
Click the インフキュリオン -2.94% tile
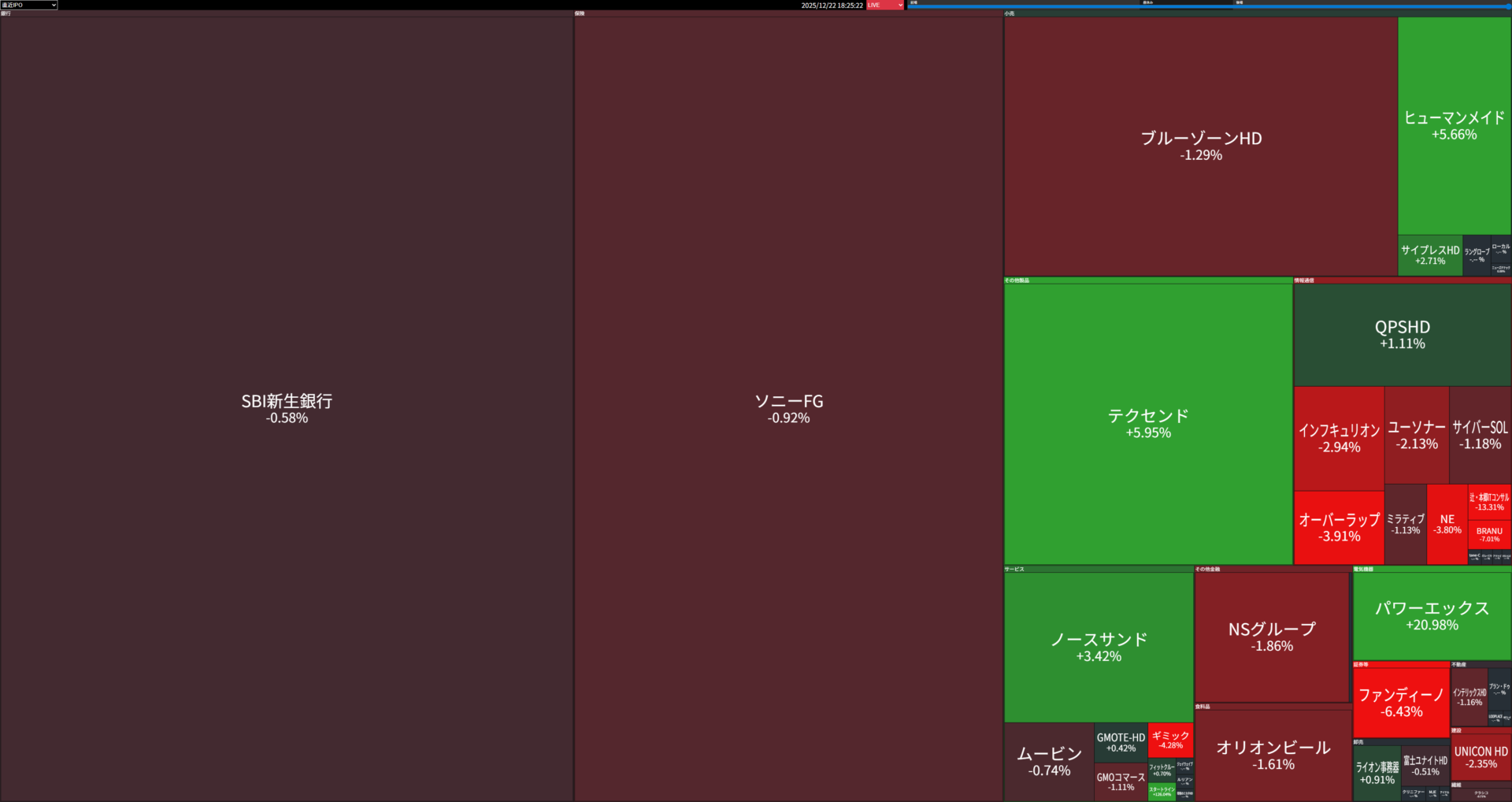(x=1339, y=438)
